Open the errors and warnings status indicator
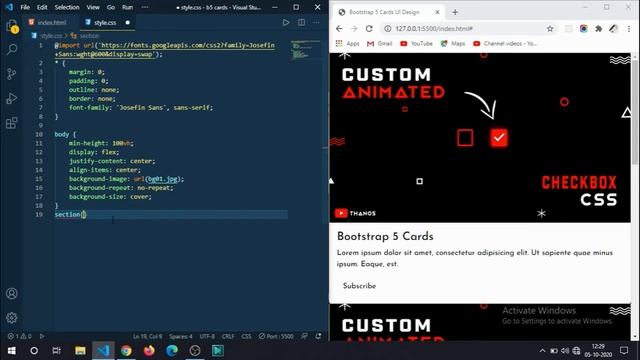The width and height of the screenshot is (640, 360). [19, 336]
